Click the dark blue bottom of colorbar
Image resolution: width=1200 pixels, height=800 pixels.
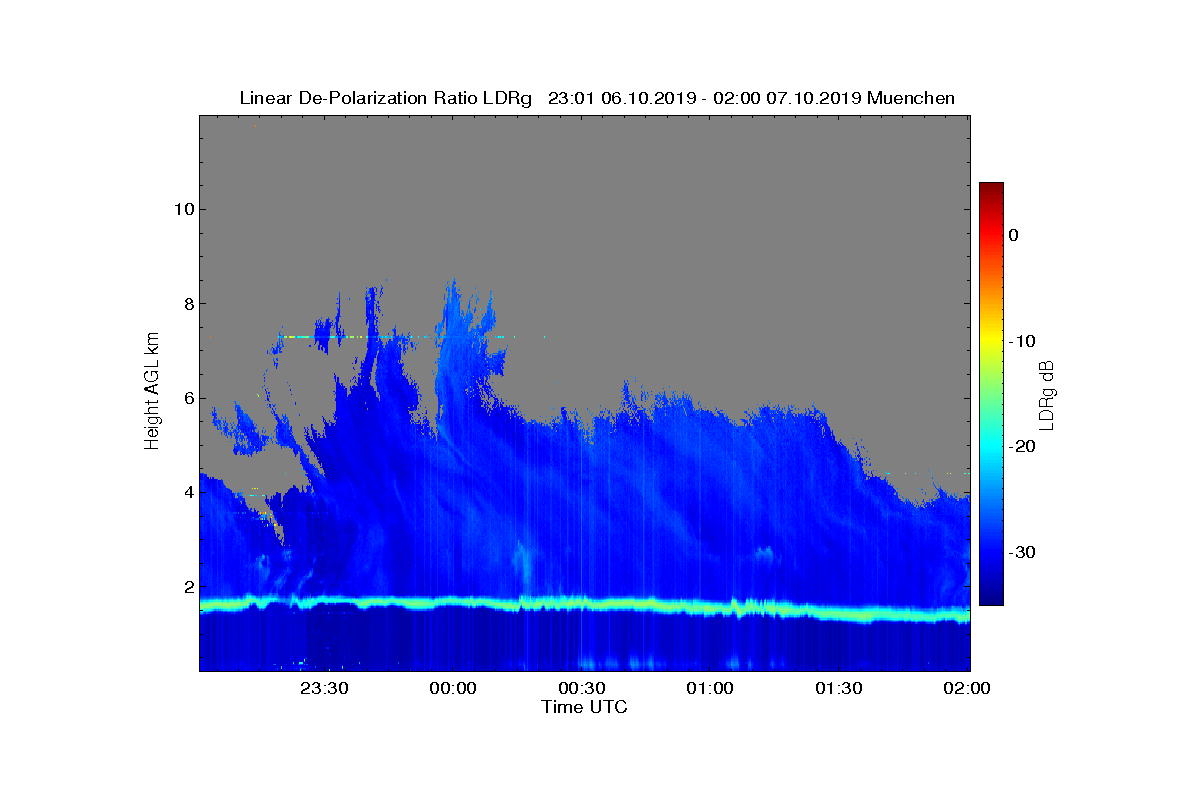(991, 598)
